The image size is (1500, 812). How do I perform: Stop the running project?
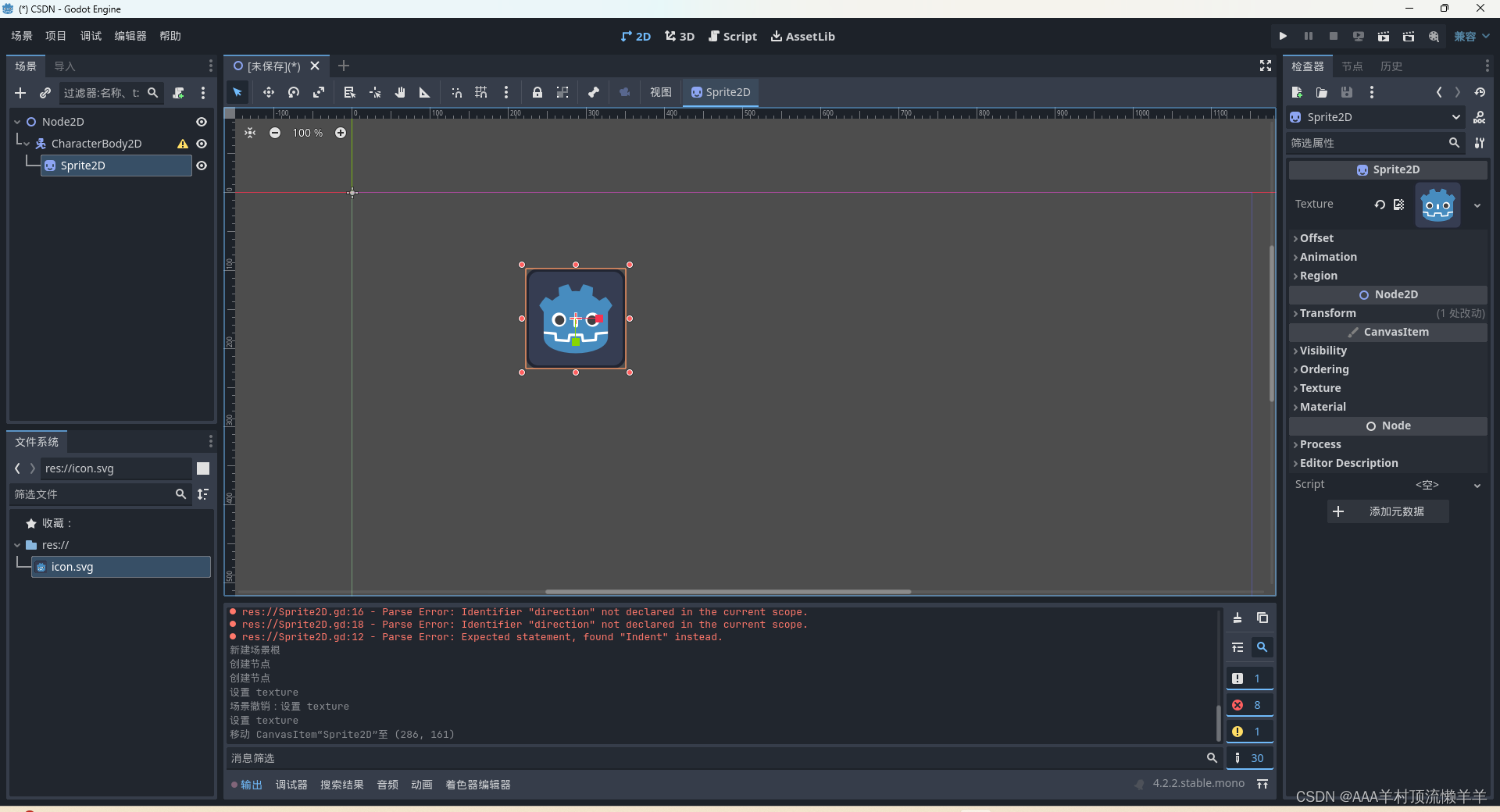point(1334,36)
